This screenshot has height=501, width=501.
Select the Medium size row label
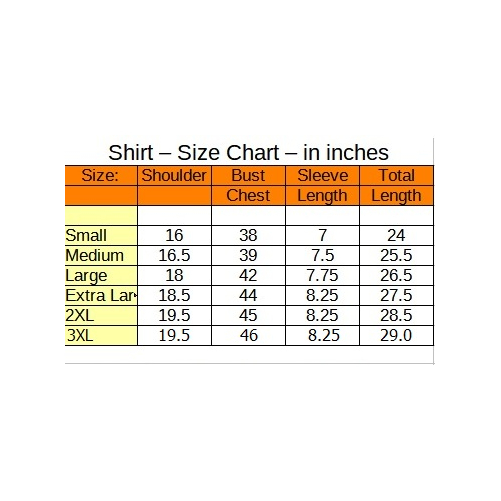101,256
